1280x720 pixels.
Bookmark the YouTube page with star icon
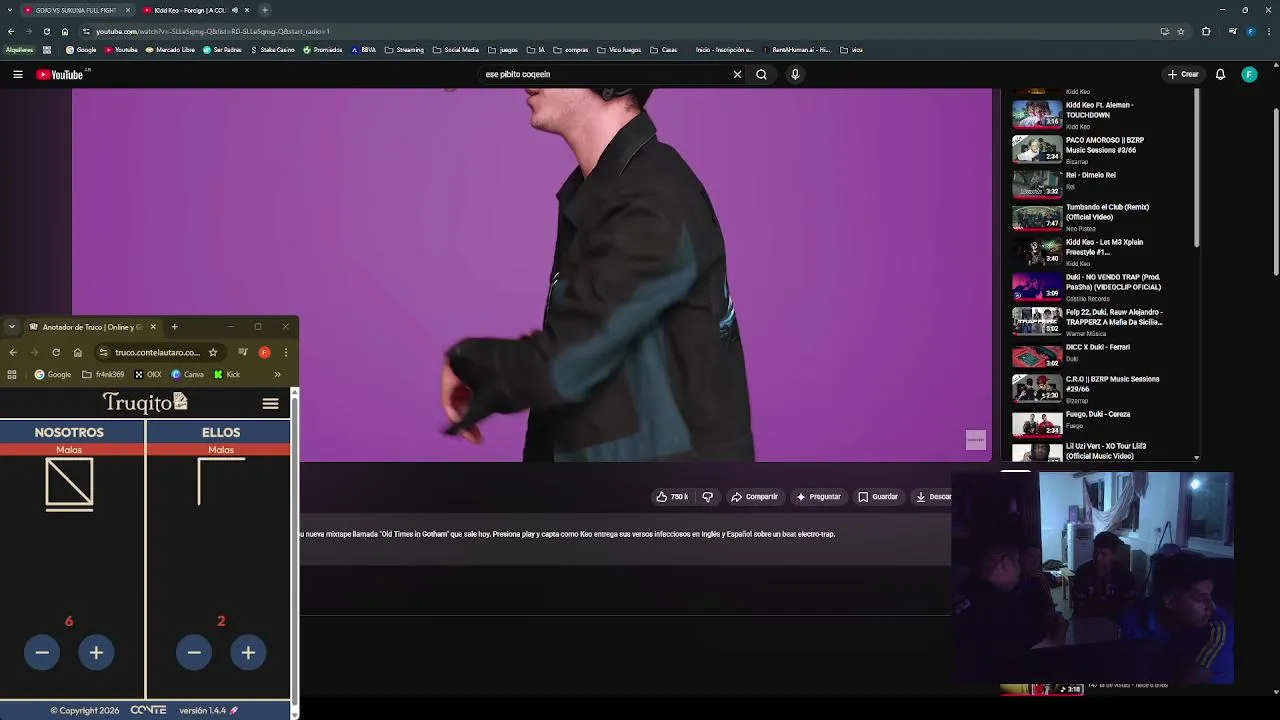[1181, 31]
